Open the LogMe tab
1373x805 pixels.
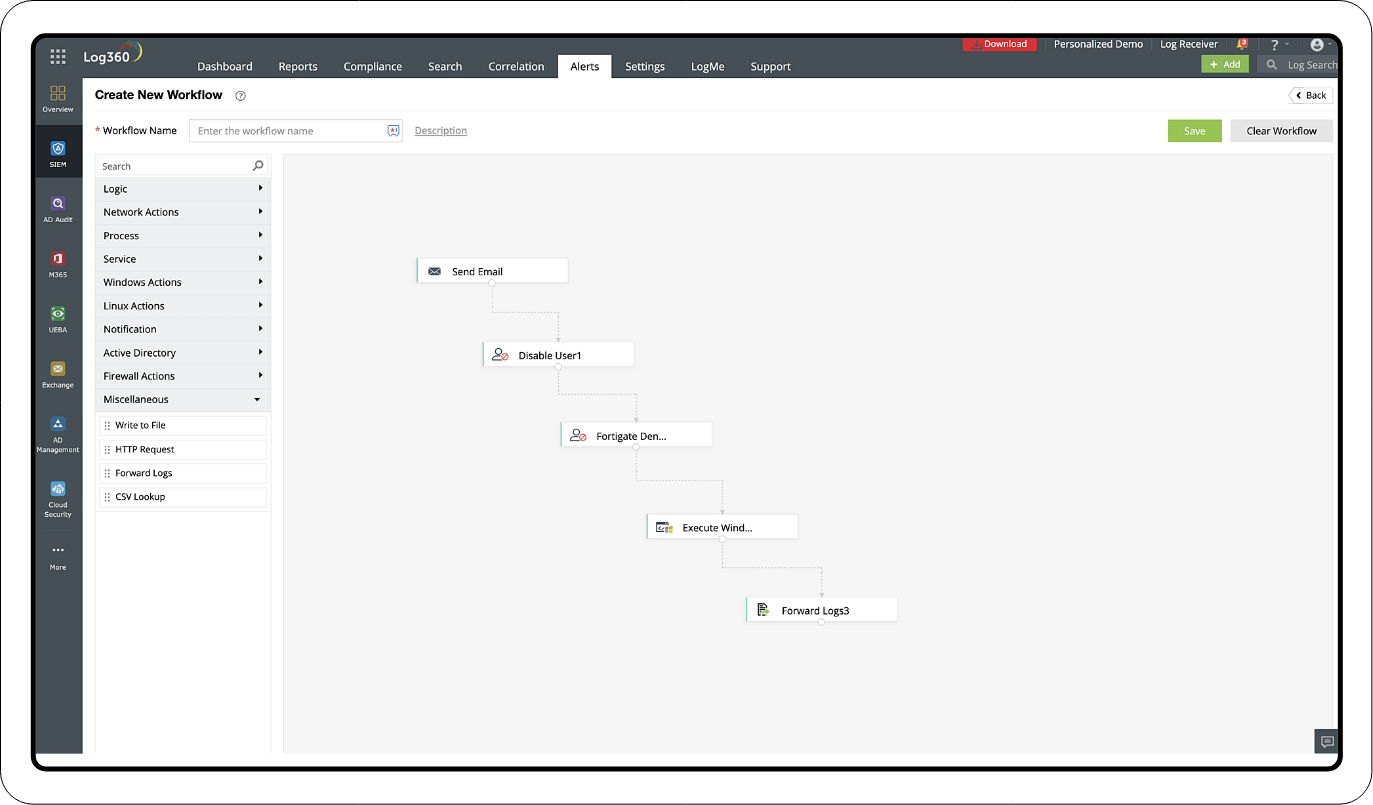point(708,66)
